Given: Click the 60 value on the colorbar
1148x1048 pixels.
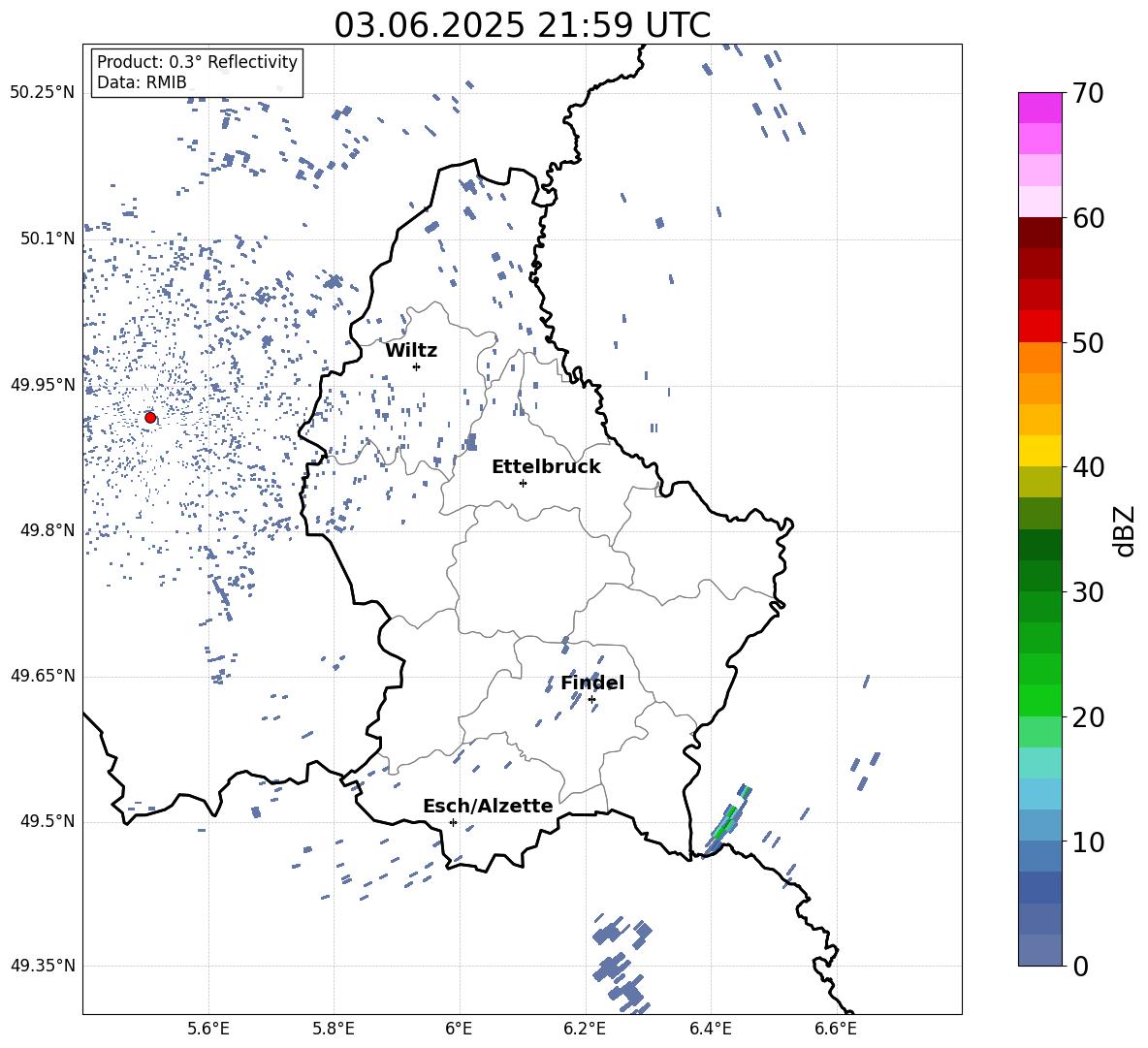Looking at the screenshot, I should 1088,218.
